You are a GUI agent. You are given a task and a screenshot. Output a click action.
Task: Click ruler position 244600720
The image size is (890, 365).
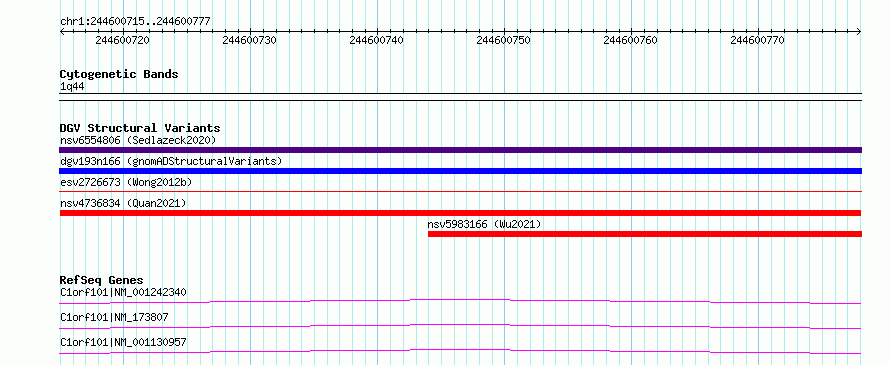pos(123,40)
